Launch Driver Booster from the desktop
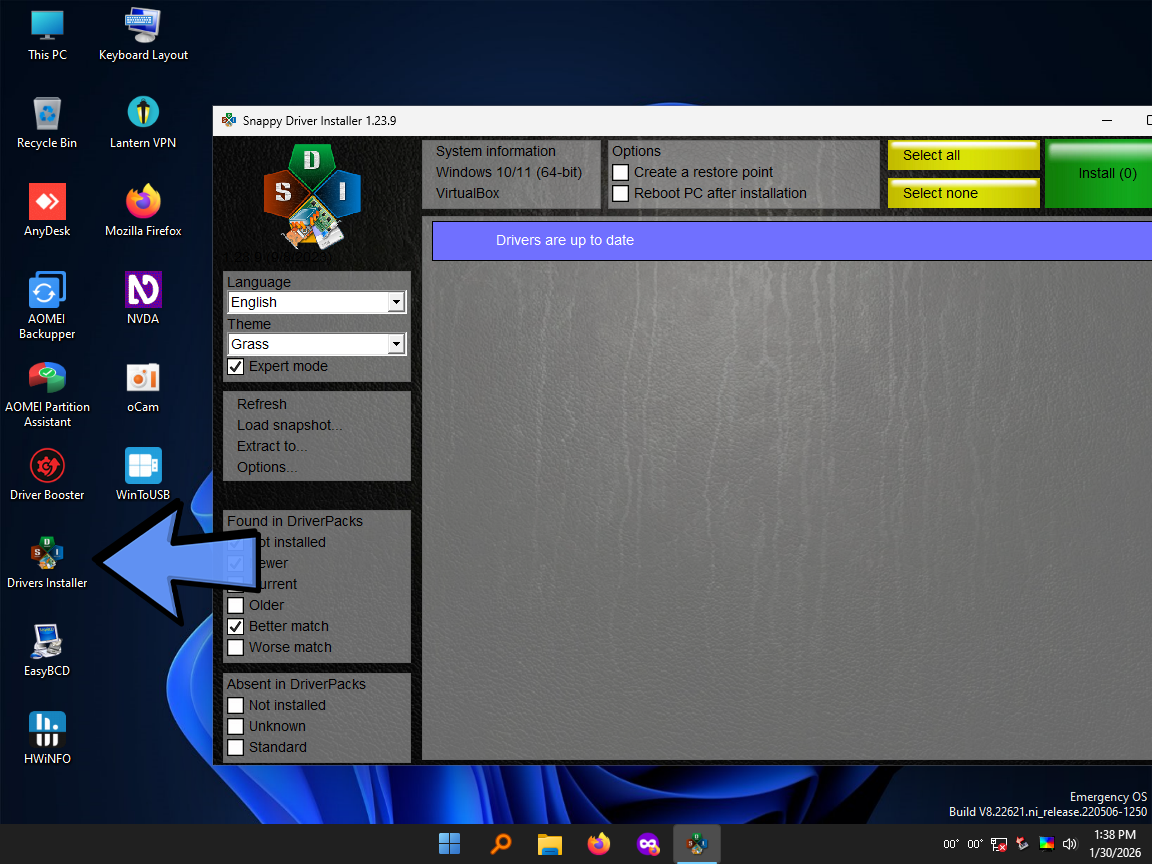The width and height of the screenshot is (1152, 864). 46,465
